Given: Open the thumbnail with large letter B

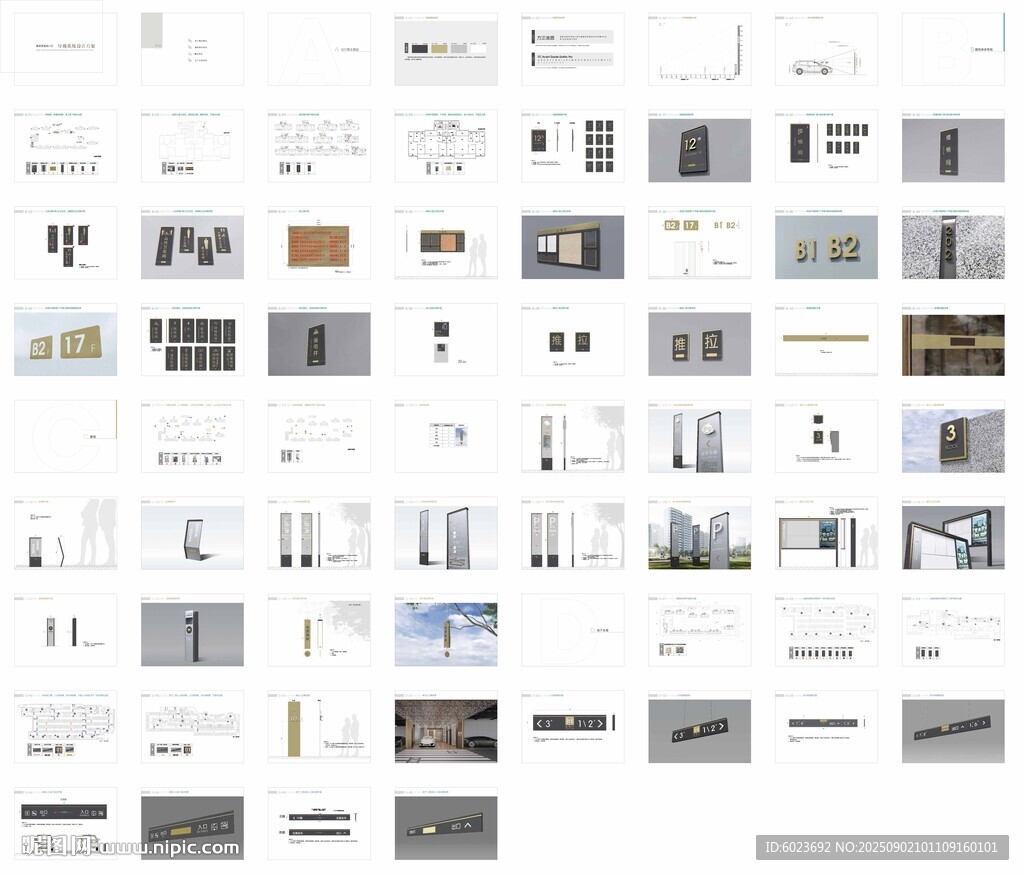Looking at the screenshot, I should [x=953, y=49].
